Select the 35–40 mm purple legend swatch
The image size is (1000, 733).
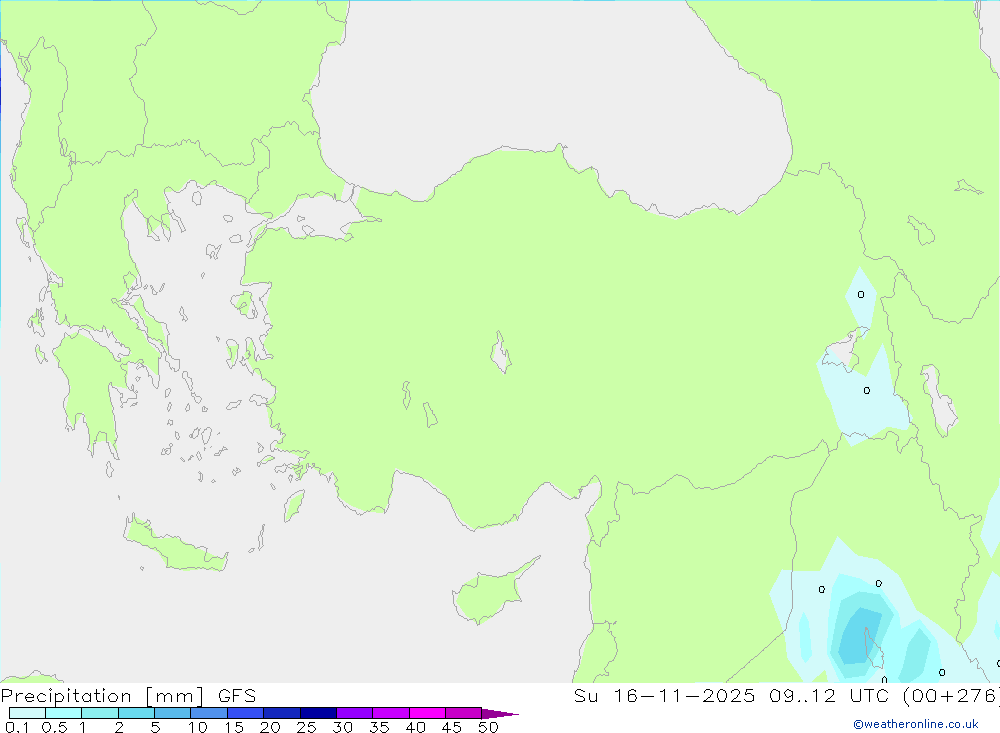(390, 713)
